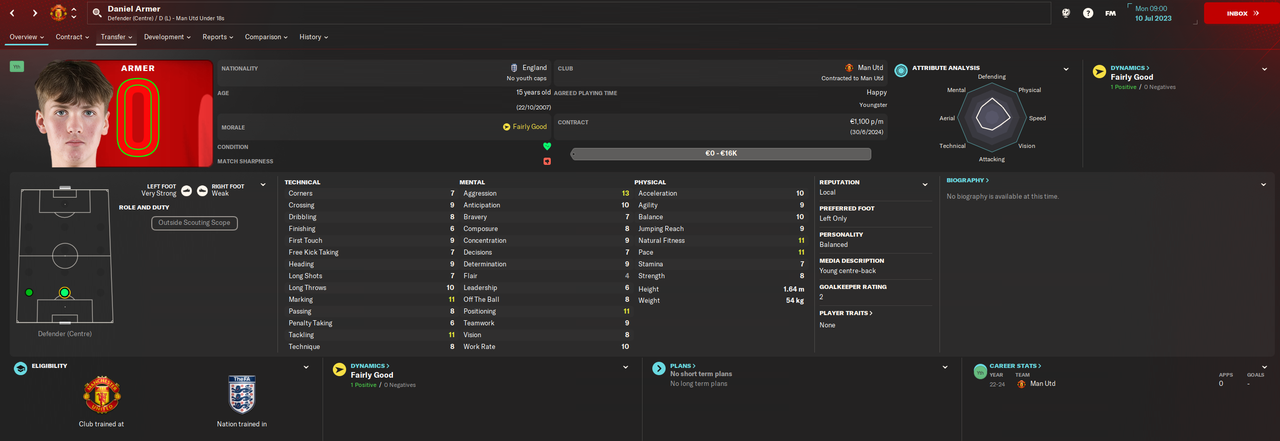The image size is (1280, 441).
Task: Open the Contract tab menu
Action: tap(72, 37)
